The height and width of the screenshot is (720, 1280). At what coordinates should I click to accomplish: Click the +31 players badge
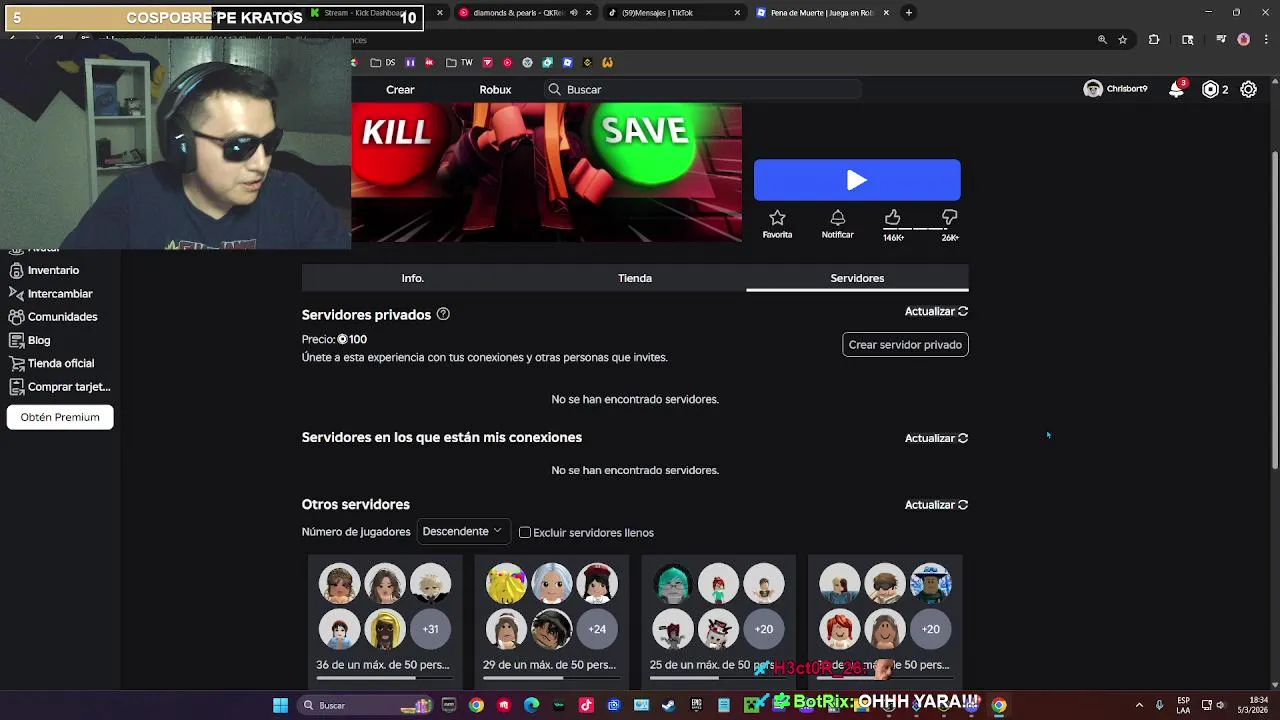(430, 629)
